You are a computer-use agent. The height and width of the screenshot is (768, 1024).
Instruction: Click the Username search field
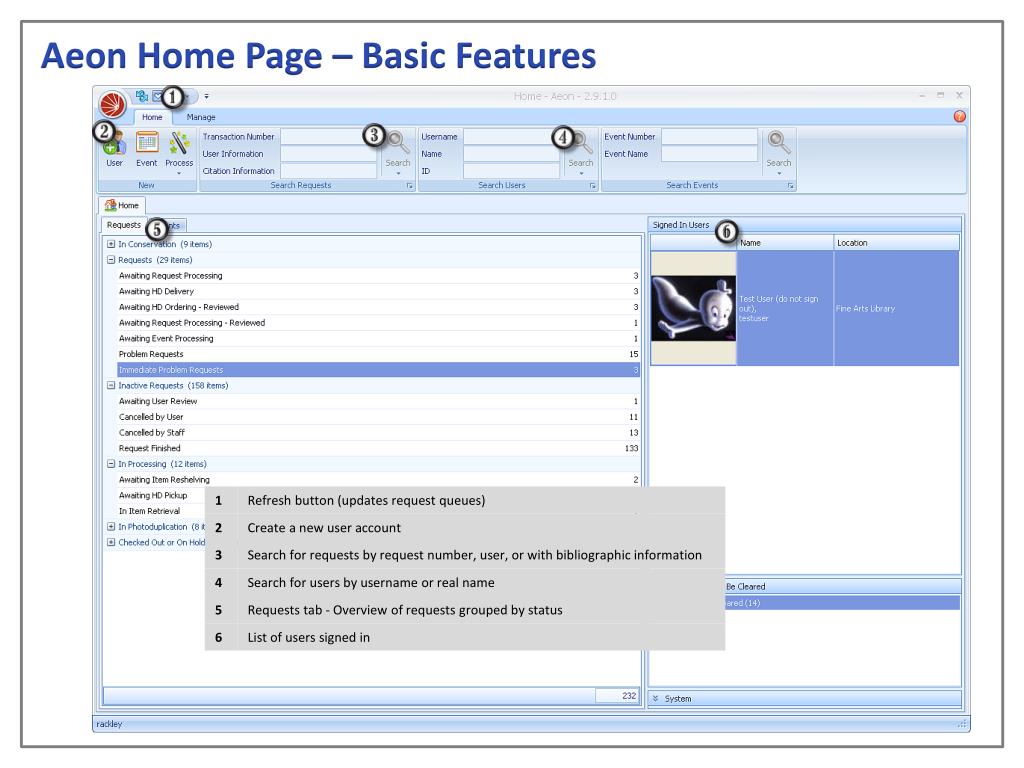(512, 136)
